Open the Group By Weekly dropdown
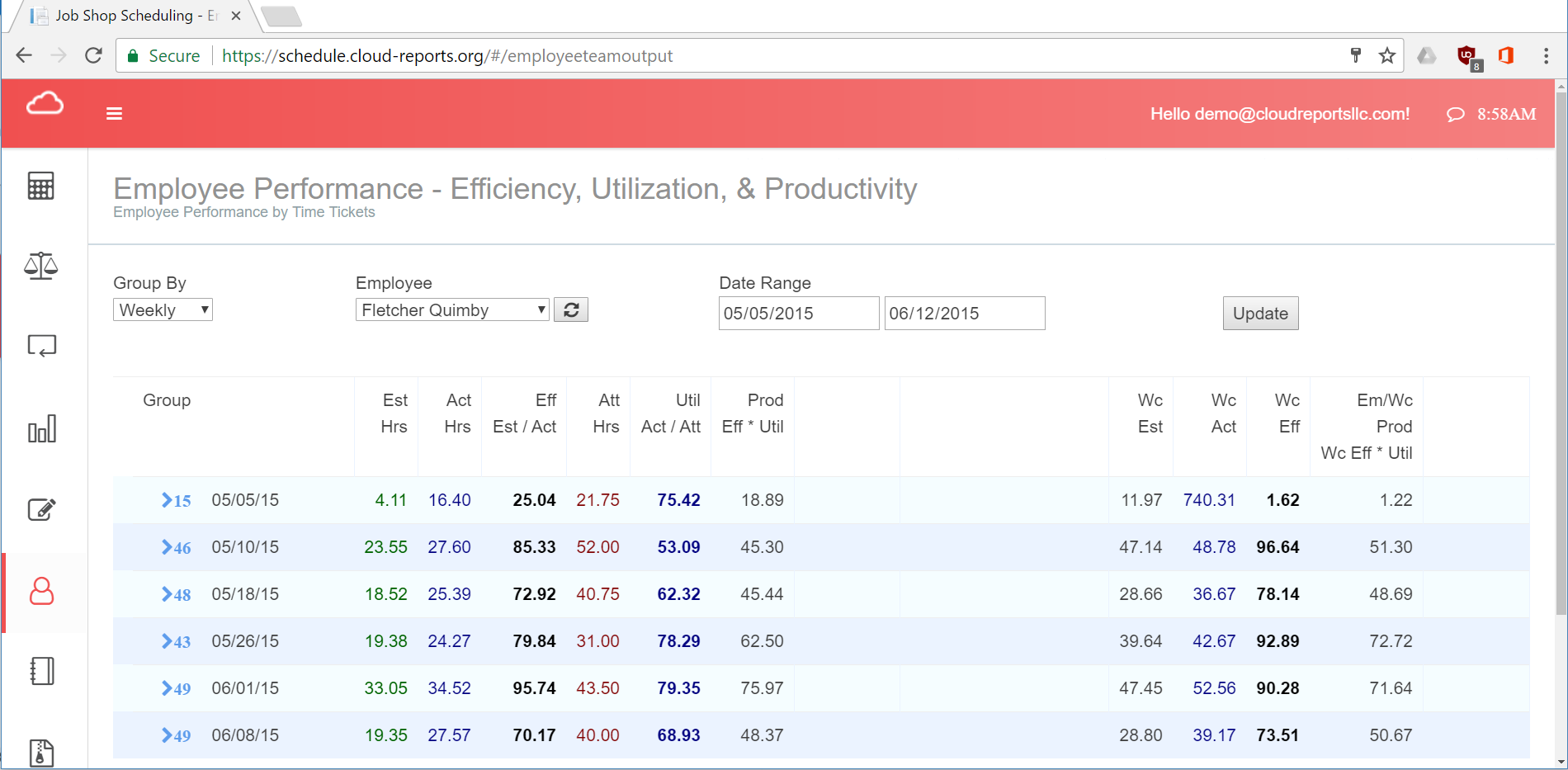 [163, 309]
